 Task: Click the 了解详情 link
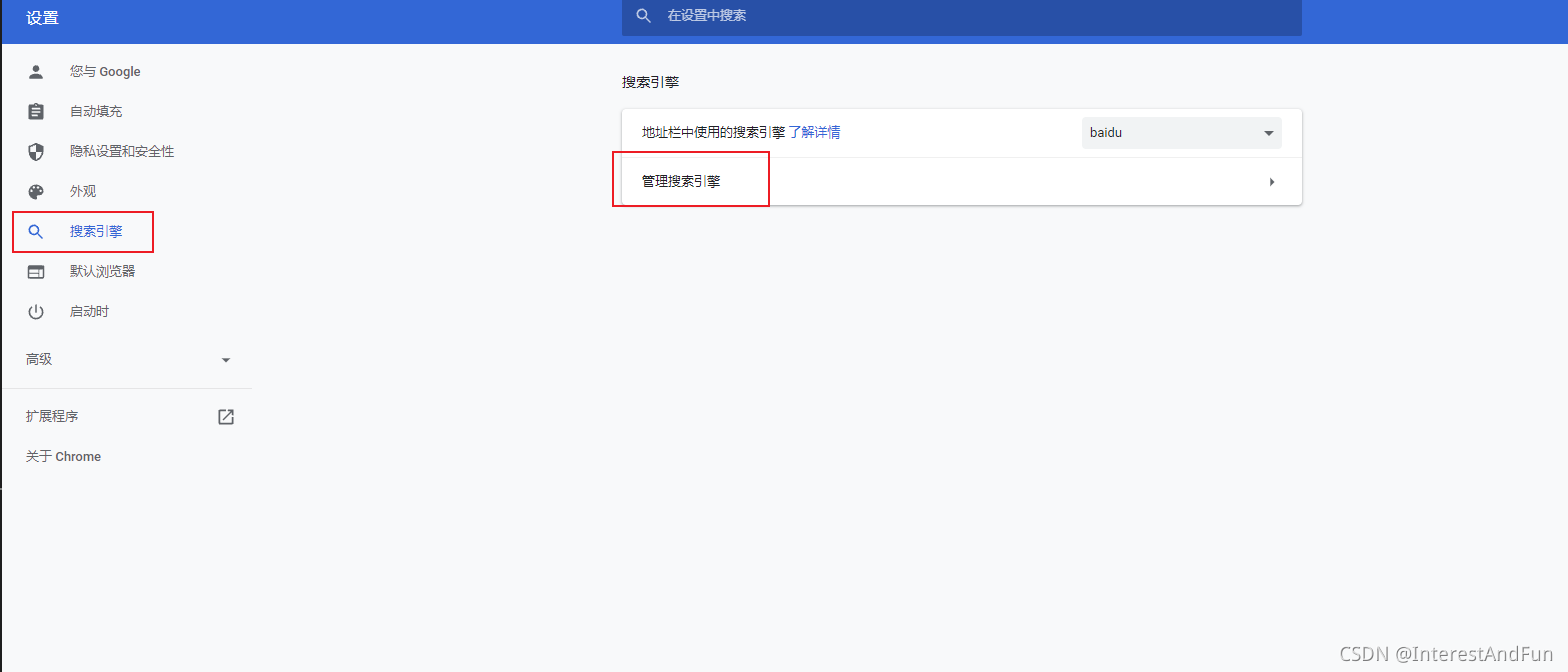pyautogui.click(x=814, y=132)
